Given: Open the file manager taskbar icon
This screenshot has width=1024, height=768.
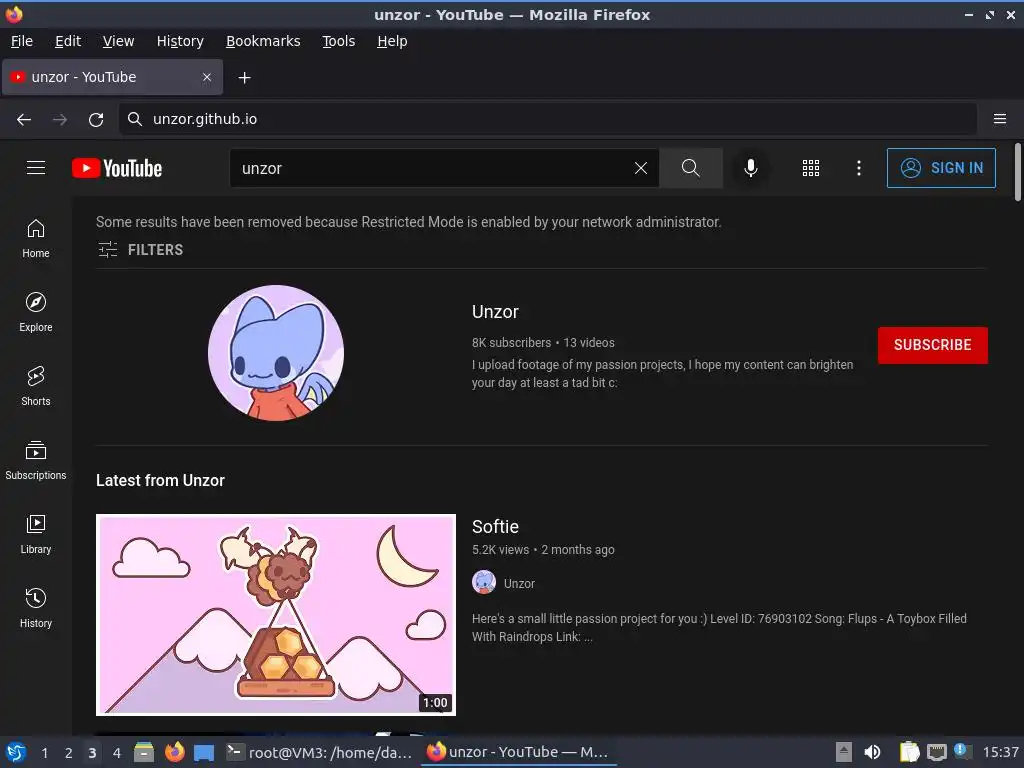Looking at the screenshot, I should [x=144, y=752].
